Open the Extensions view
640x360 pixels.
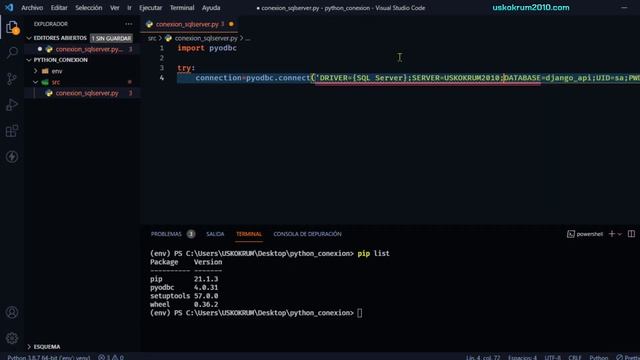tap(12, 131)
